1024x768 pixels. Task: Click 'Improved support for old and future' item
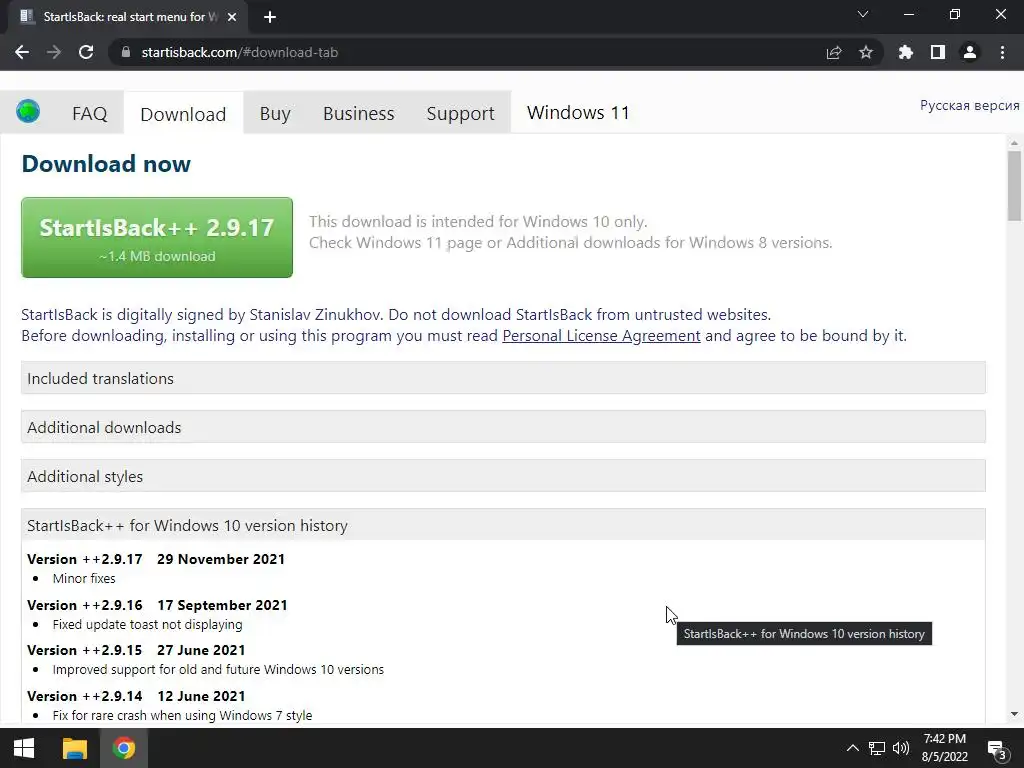[x=218, y=670]
